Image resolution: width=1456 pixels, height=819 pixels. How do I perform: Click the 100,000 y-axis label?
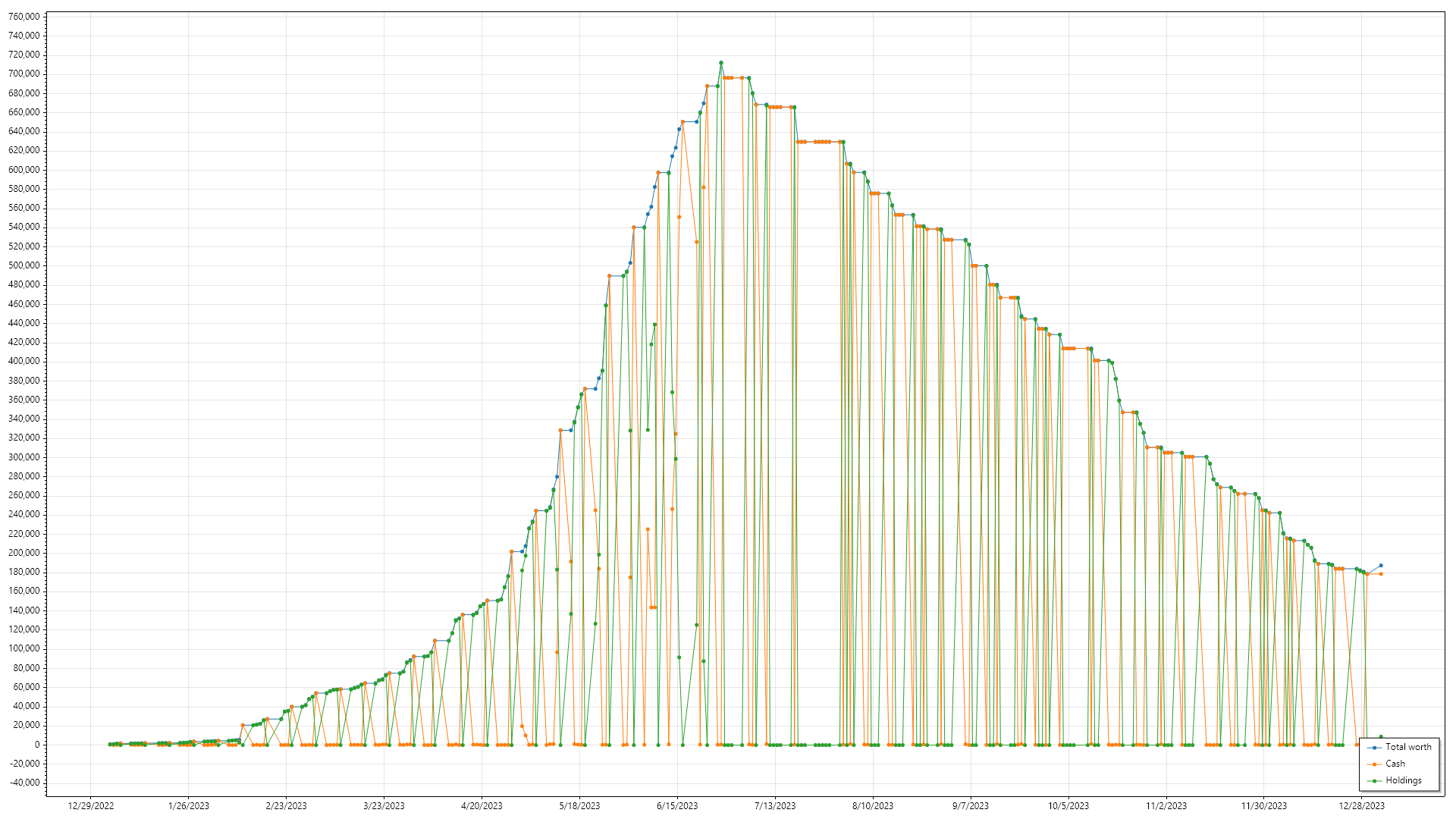[24, 648]
